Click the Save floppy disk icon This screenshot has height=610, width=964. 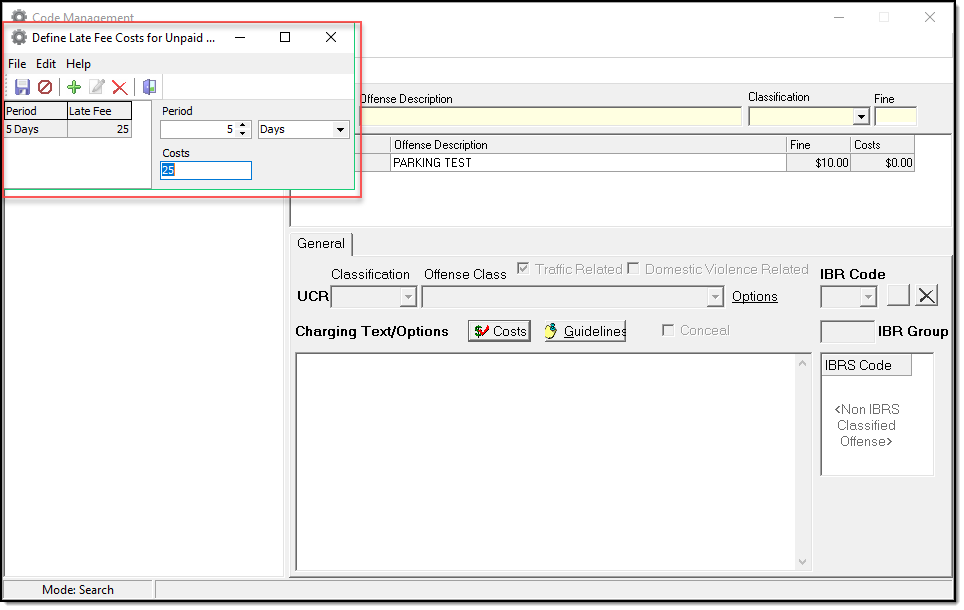22,87
